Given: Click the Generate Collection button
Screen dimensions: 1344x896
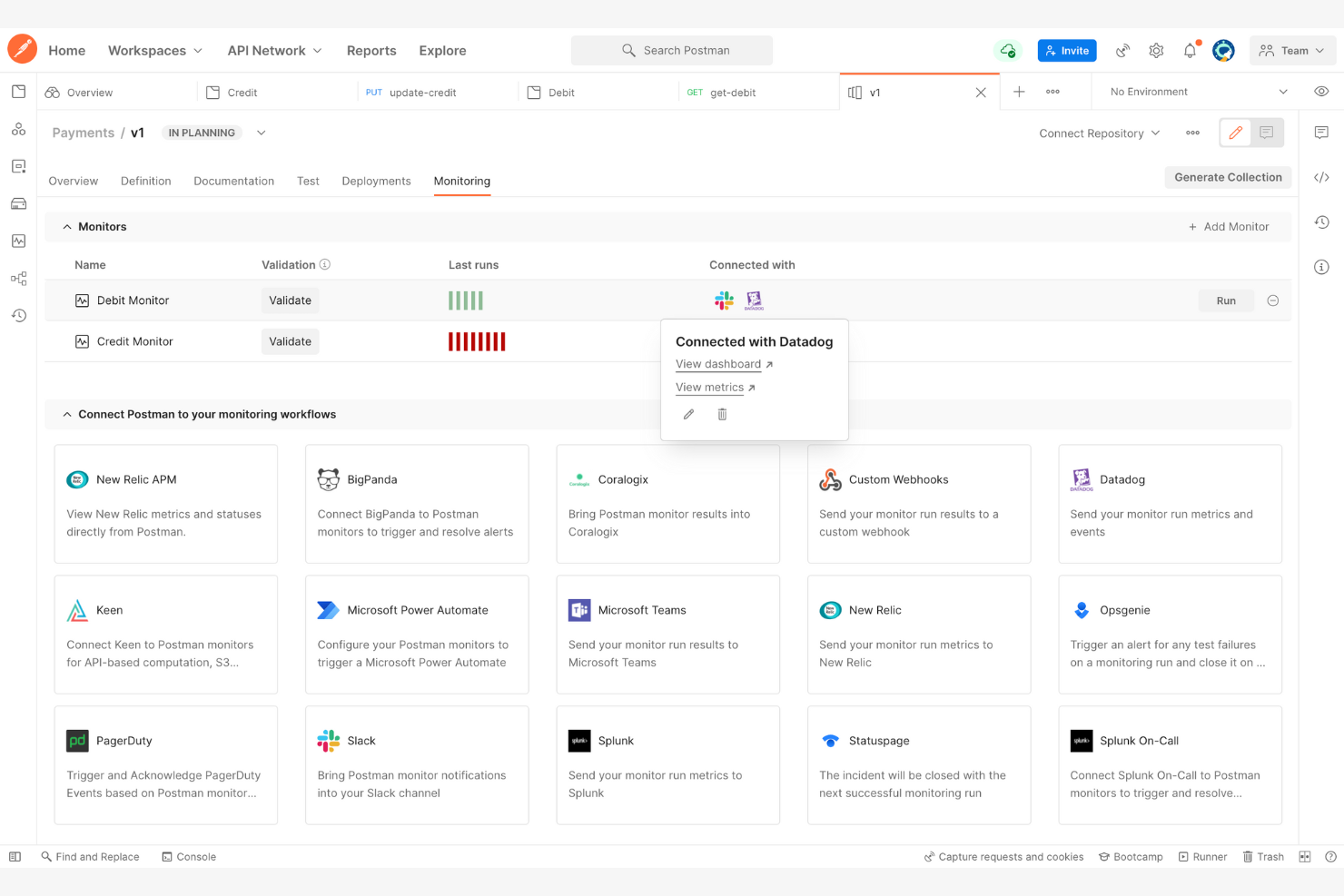Looking at the screenshot, I should pos(1228,177).
